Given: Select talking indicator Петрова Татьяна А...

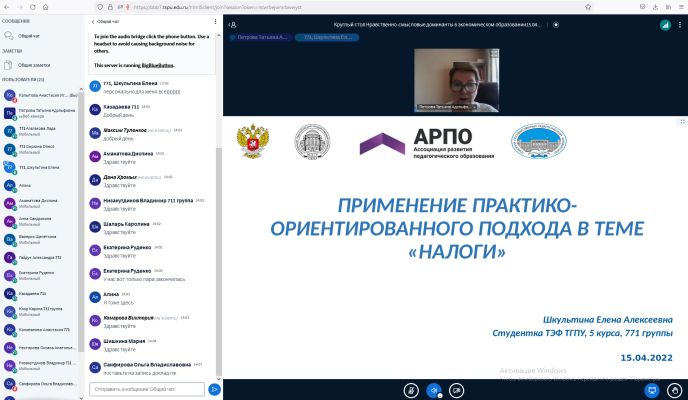Looking at the screenshot, I should [259, 37].
